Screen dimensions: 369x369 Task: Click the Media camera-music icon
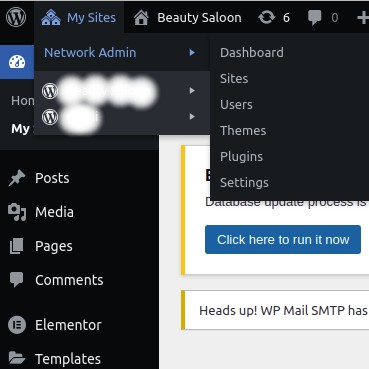(17, 212)
